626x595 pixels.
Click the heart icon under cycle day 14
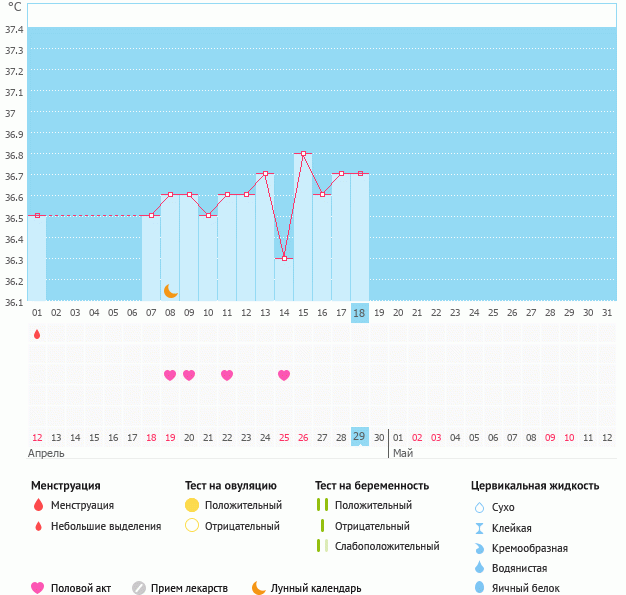click(284, 375)
